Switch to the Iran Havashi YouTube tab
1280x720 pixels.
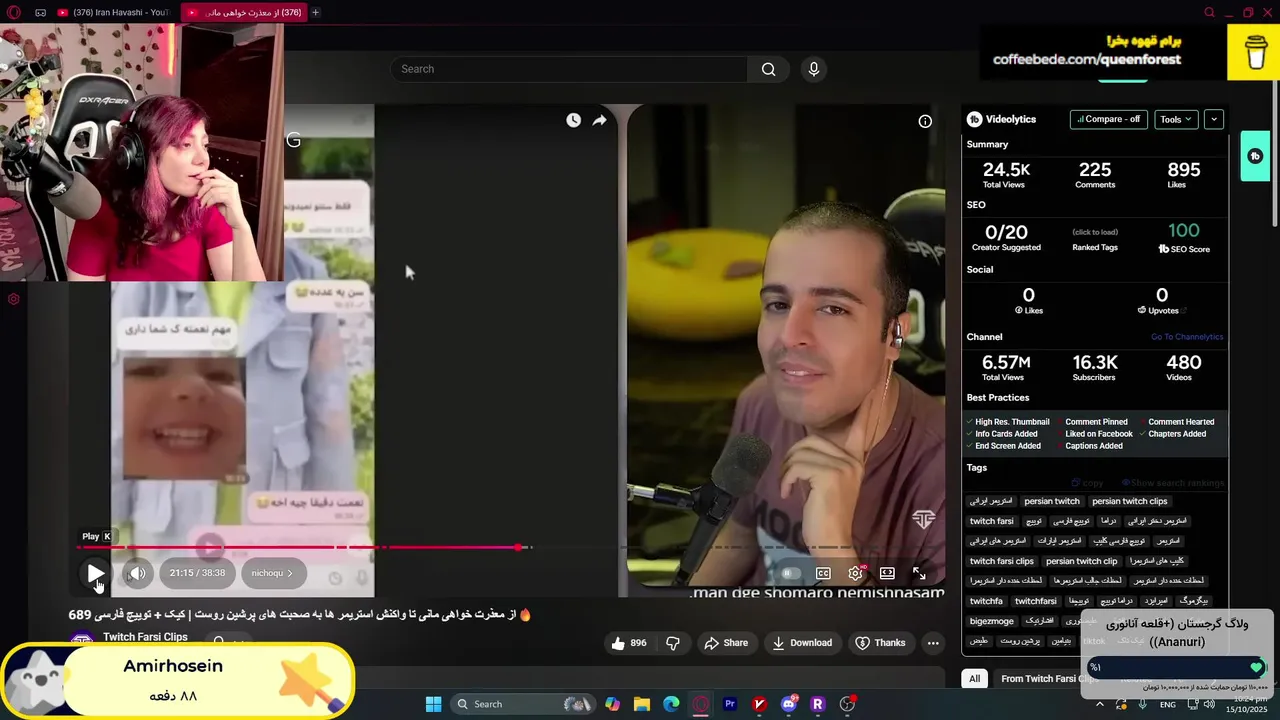pyautogui.click(x=113, y=12)
